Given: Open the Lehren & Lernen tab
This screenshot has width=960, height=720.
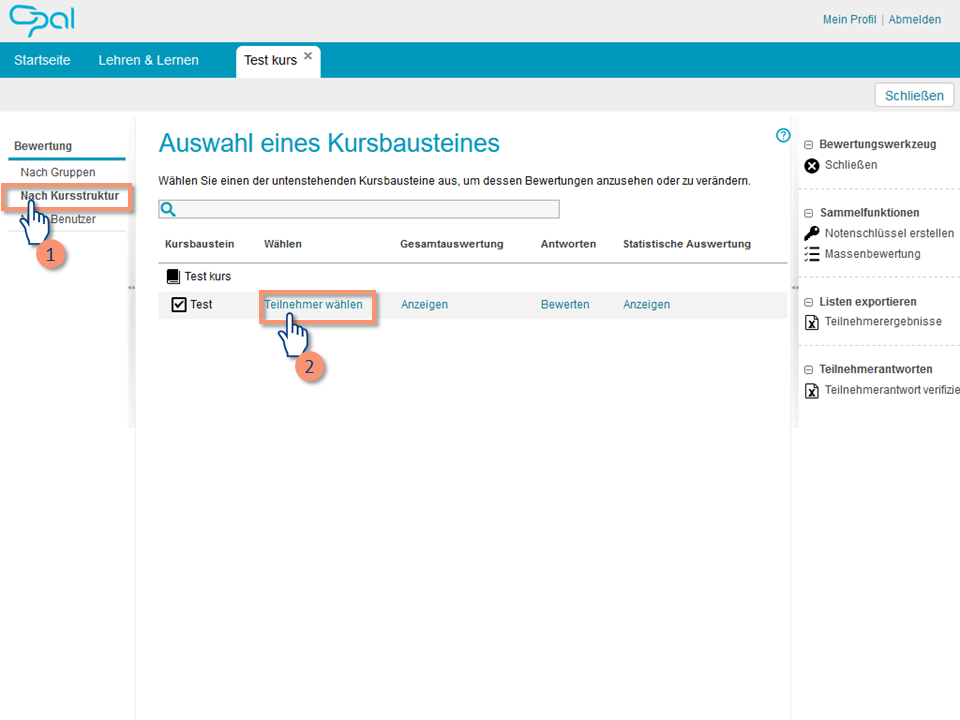Looking at the screenshot, I should tap(149, 60).
